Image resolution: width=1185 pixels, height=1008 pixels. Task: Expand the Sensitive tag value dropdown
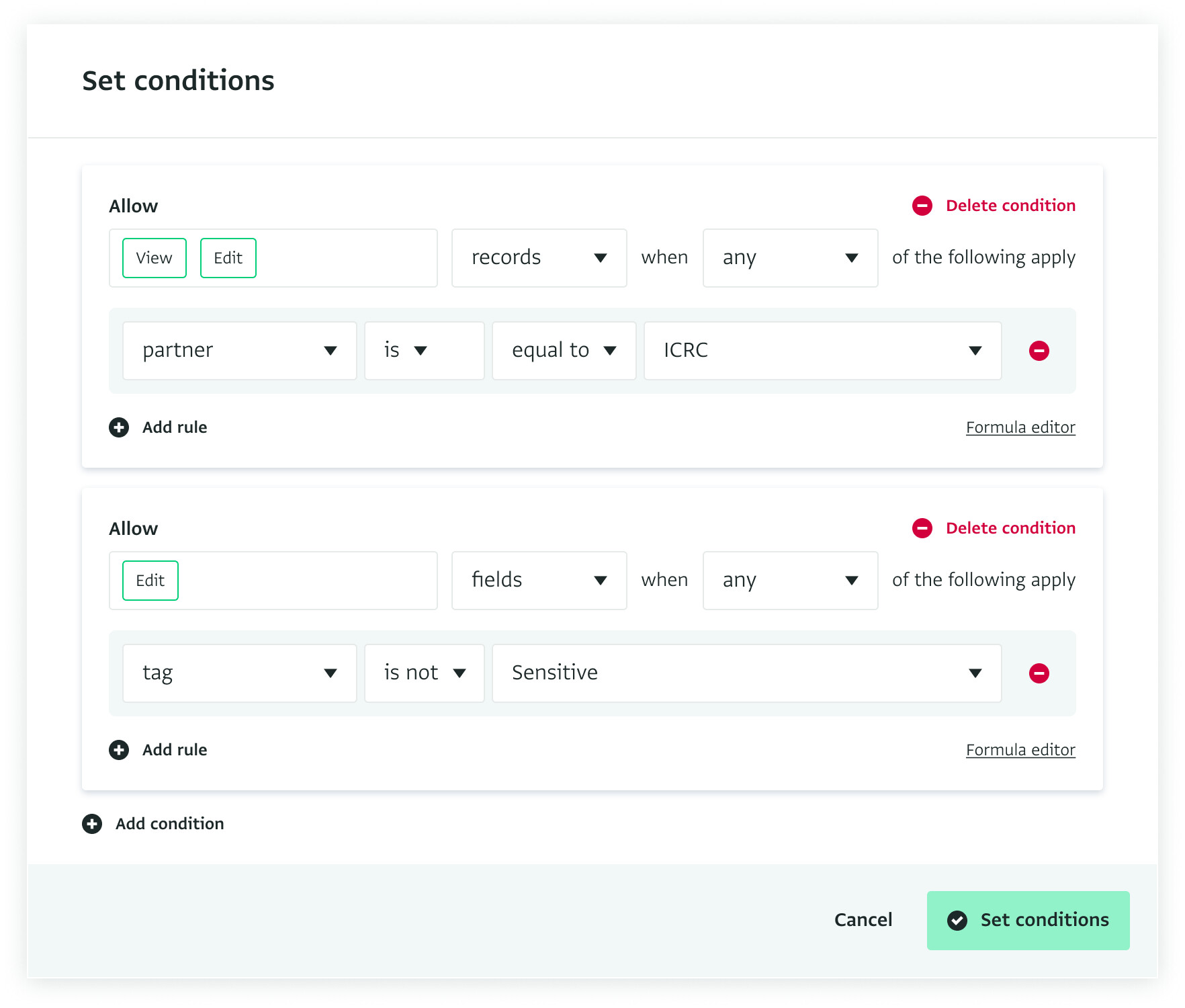tap(746, 673)
